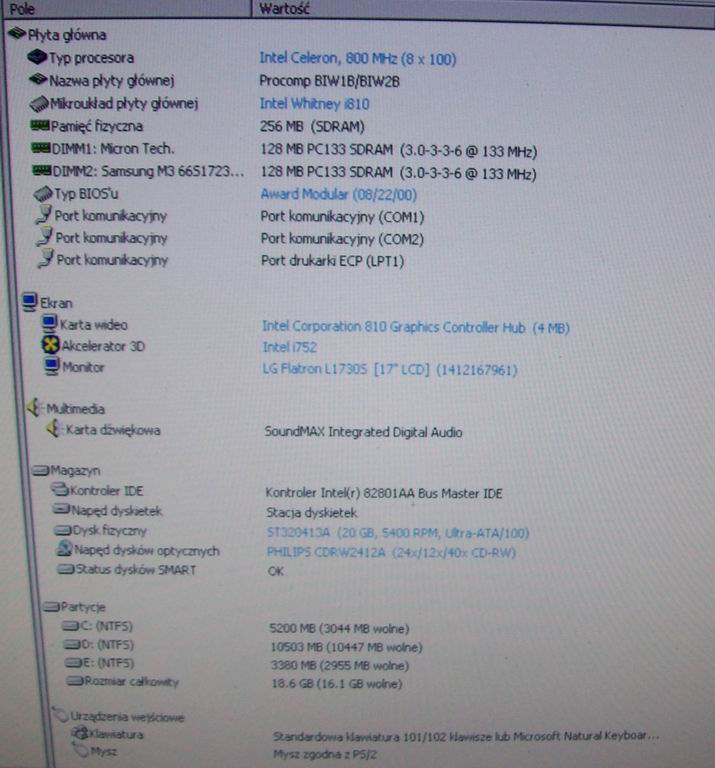Click the C: (NTFS) drive icon
715x768 pixels.
[x=71, y=626]
